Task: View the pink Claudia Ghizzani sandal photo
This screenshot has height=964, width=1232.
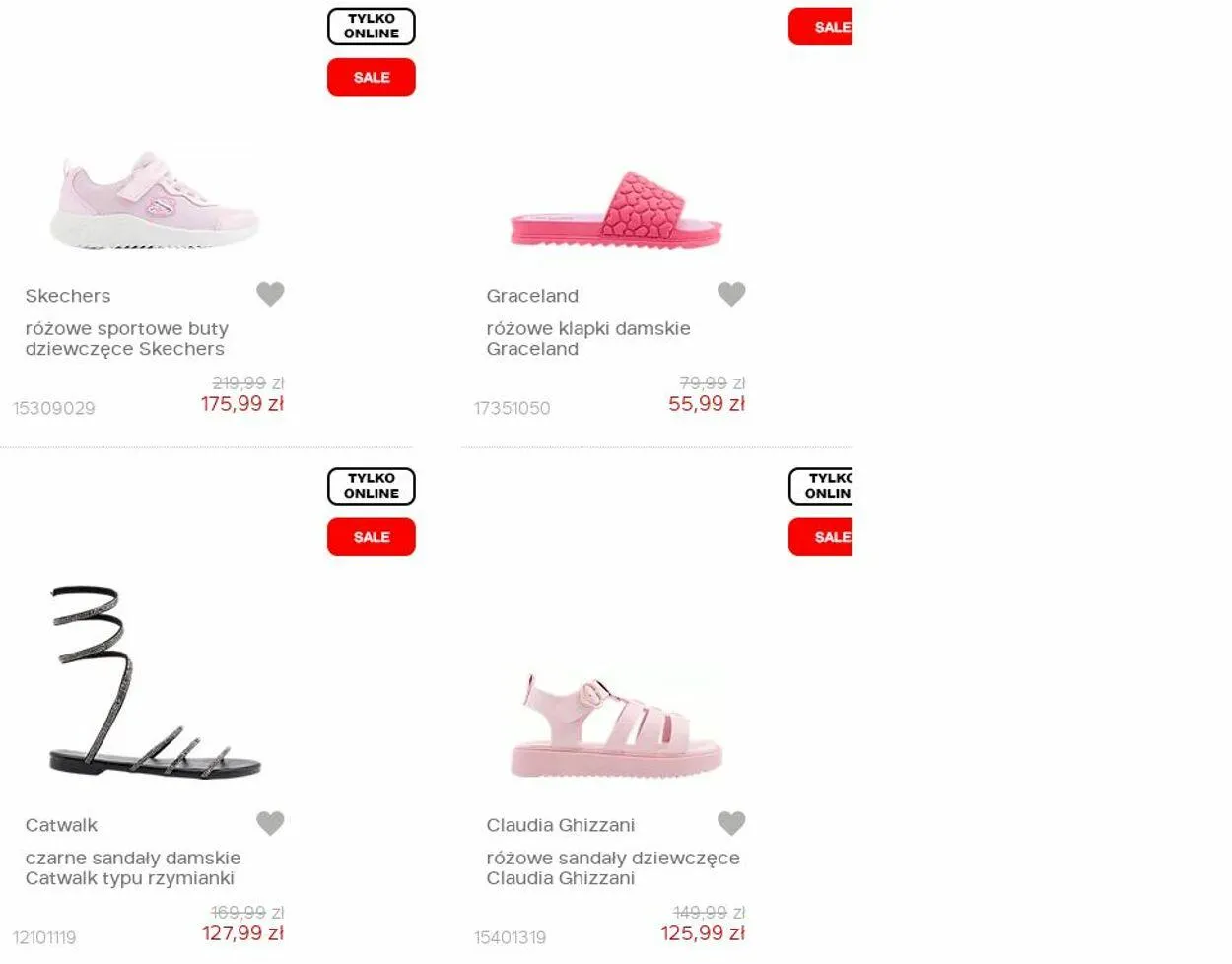Action: coord(617,727)
